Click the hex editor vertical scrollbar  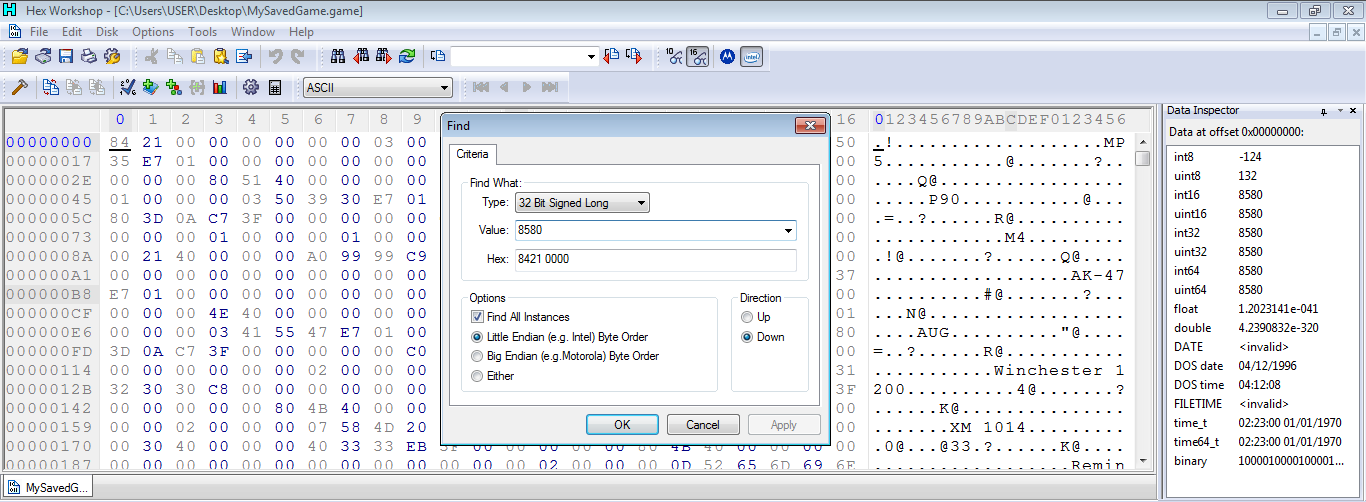click(x=1143, y=300)
